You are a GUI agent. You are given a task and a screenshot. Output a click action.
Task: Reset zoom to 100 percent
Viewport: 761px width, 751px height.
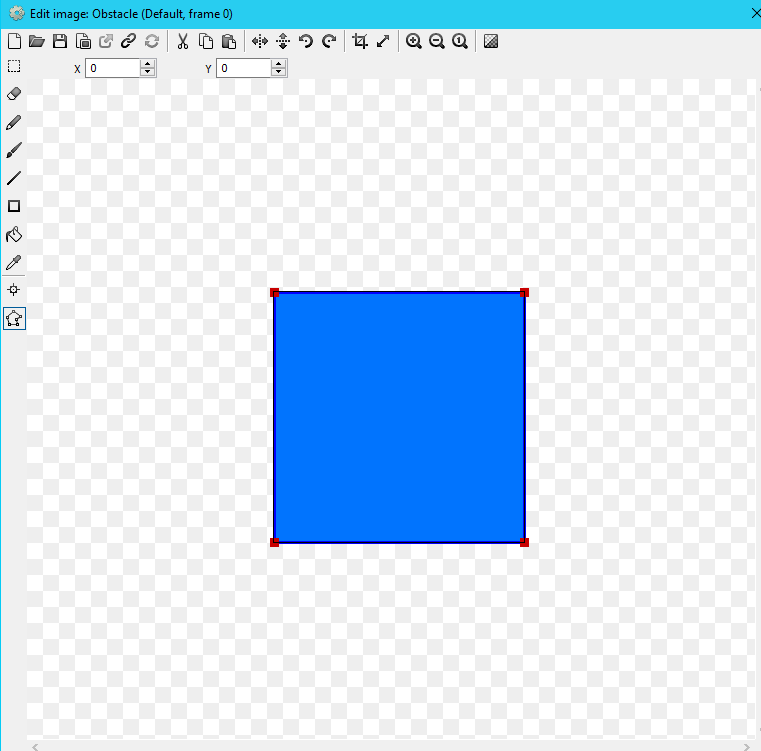[460, 41]
